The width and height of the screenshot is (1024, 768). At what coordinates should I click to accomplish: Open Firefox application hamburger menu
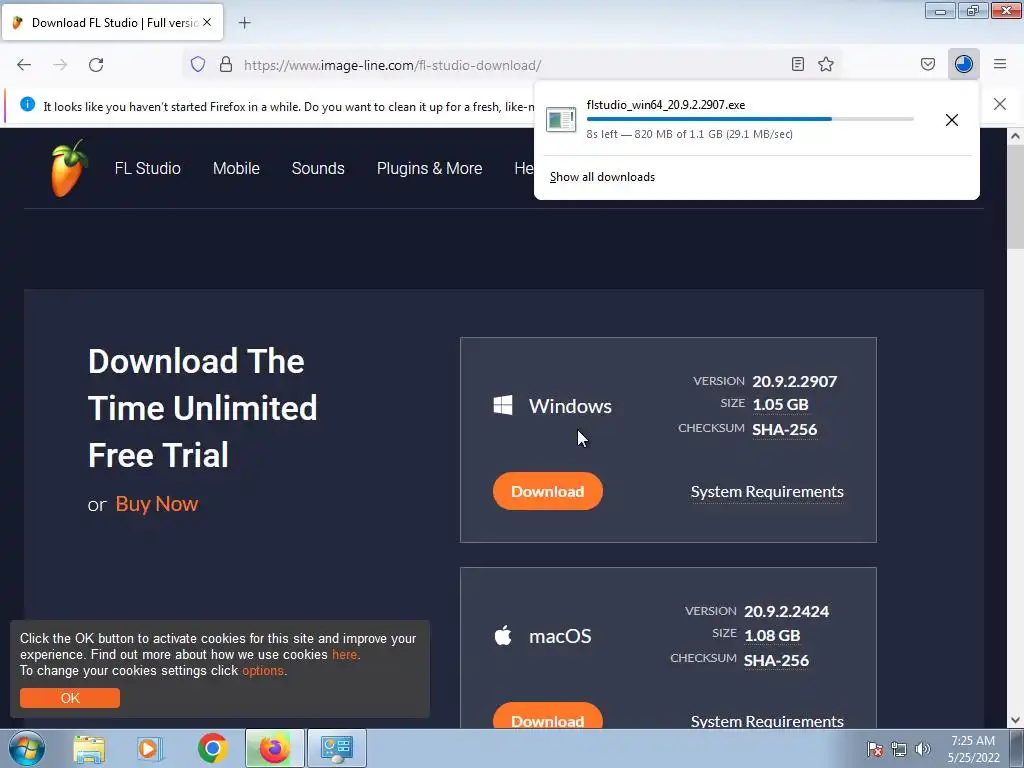point(1000,64)
